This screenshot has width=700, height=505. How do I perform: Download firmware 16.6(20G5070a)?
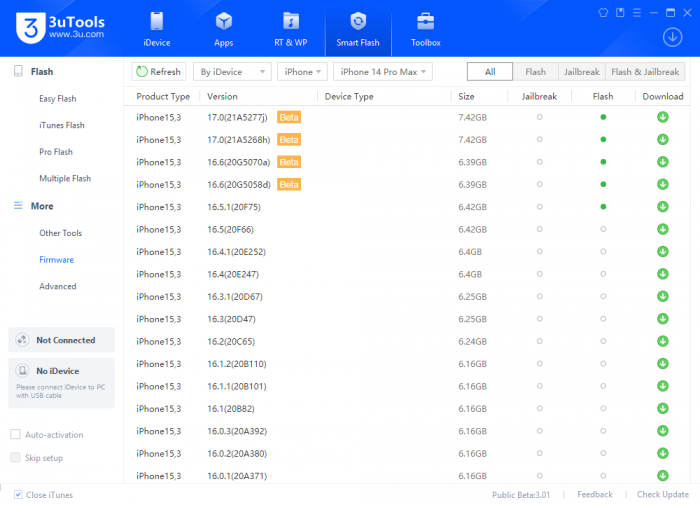coord(662,162)
